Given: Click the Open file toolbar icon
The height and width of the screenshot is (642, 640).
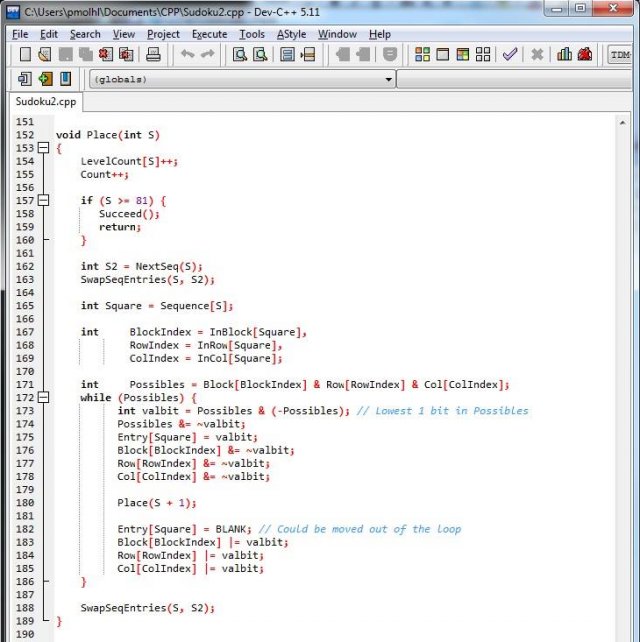Looking at the screenshot, I should click(x=44, y=55).
